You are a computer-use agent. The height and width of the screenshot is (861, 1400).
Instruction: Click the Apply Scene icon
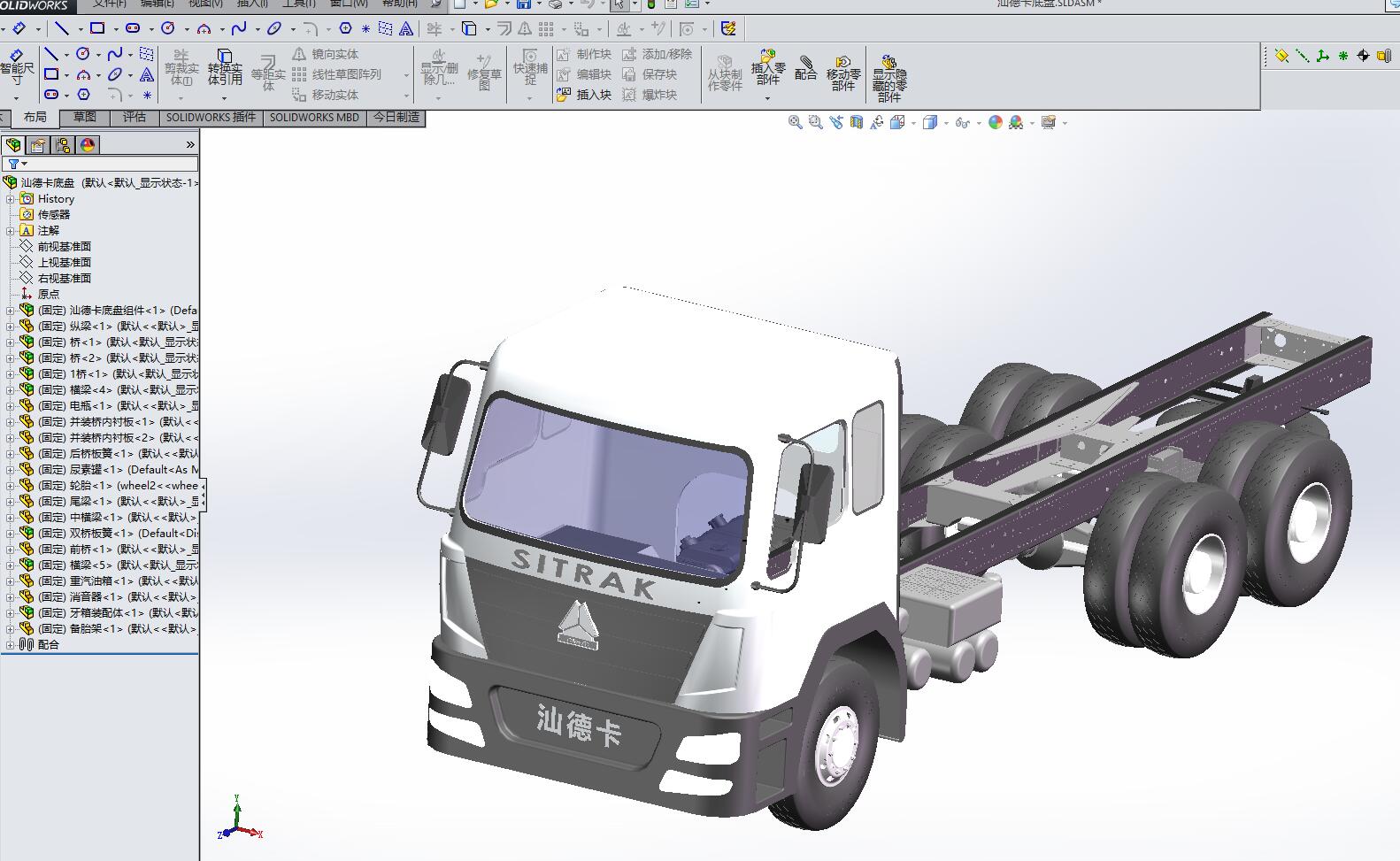1016,123
